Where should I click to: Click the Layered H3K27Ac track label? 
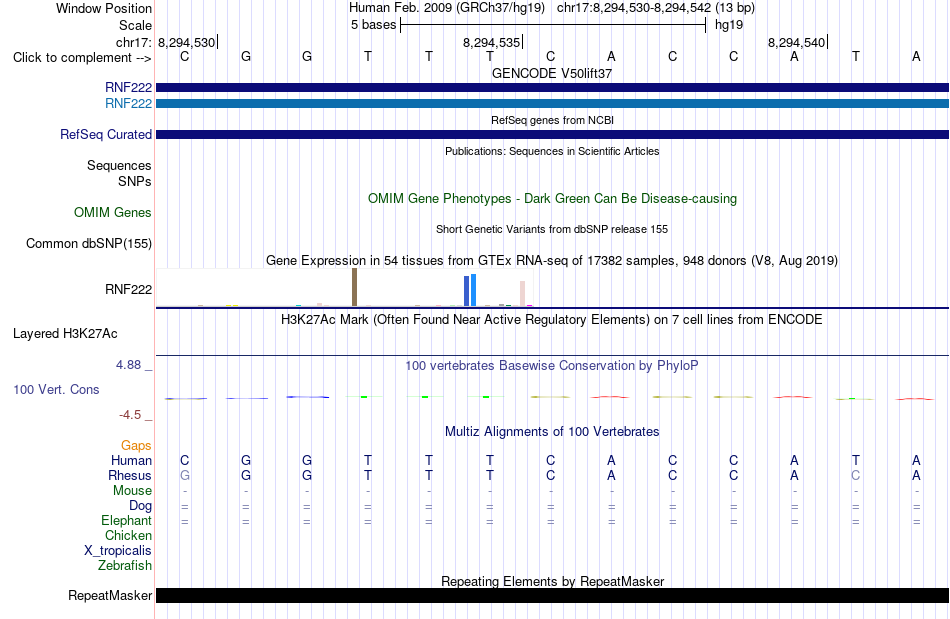tap(65, 334)
